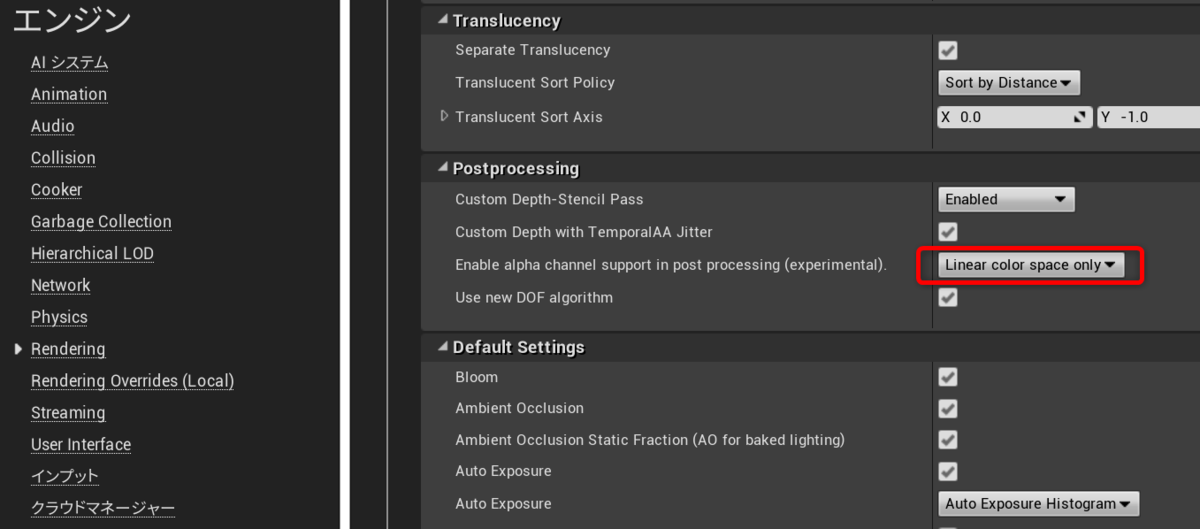The height and width of the screenshot is (529, 1200).
Task: Toggle the Bloom checkbox
Action: pos(947,377)
